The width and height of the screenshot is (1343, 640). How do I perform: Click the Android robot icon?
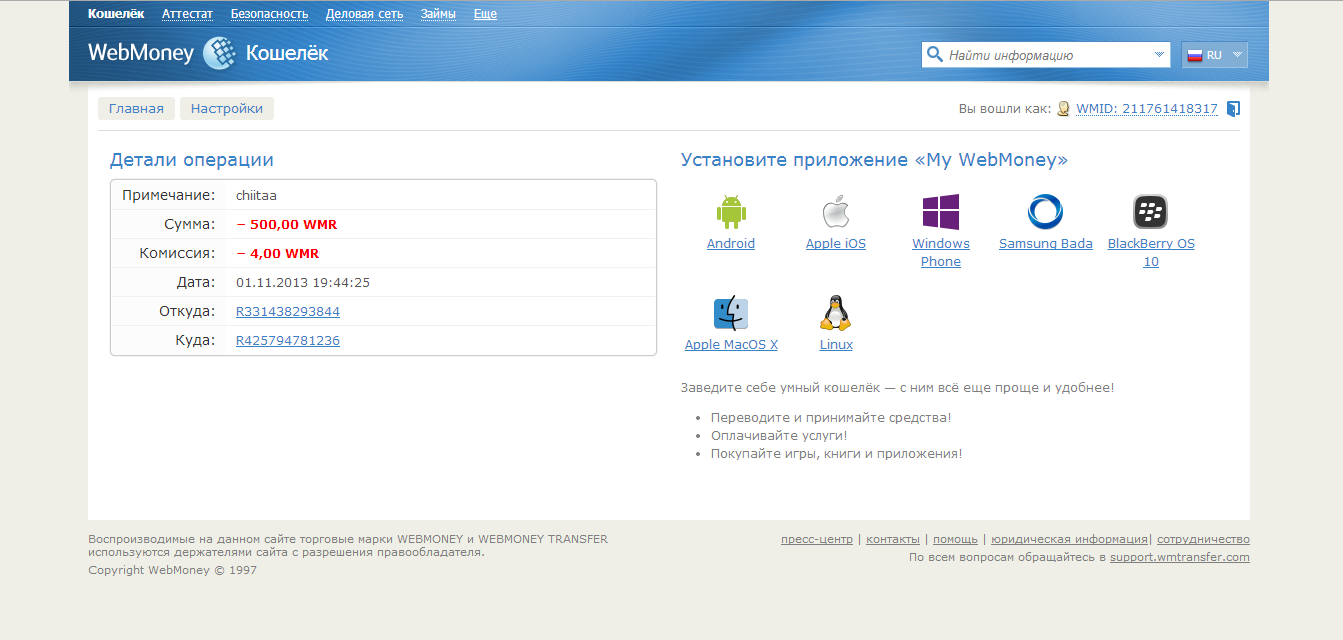[731, 212]
